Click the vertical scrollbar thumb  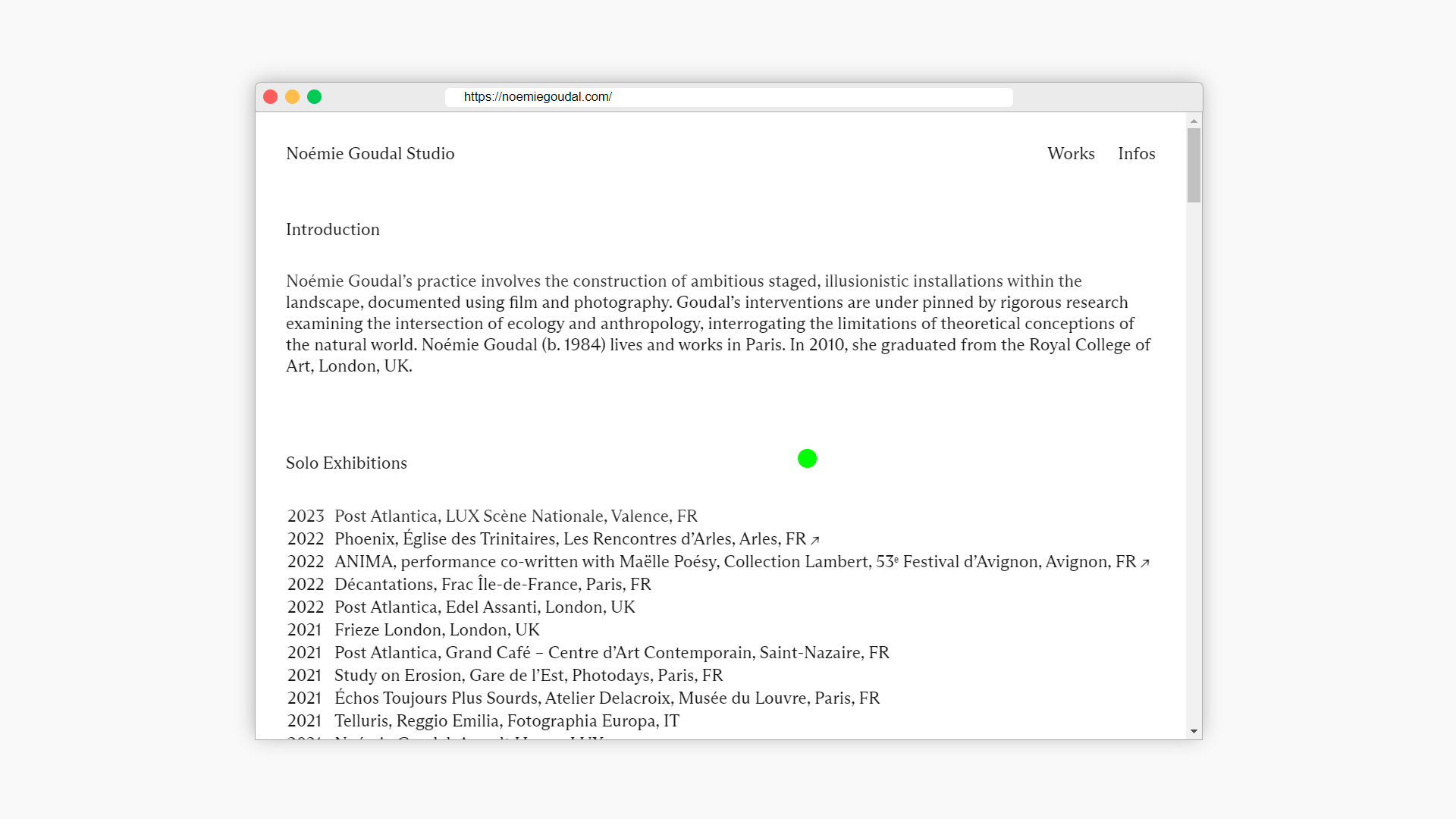[x=1194, y=165]
